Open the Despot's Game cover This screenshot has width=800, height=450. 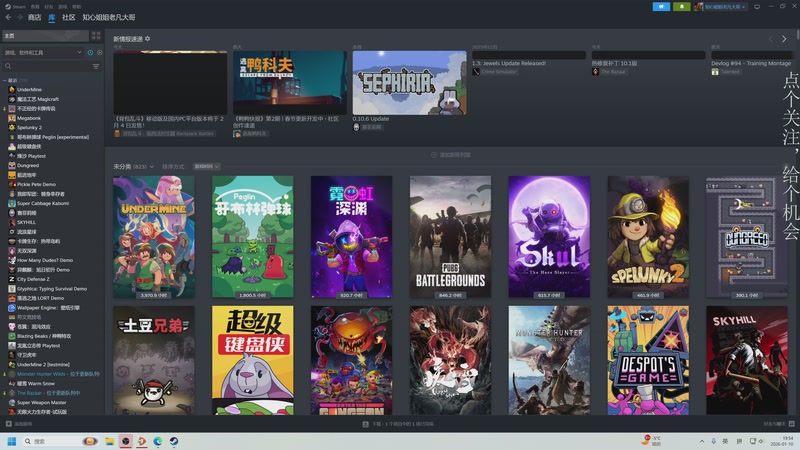pos(648,360)
